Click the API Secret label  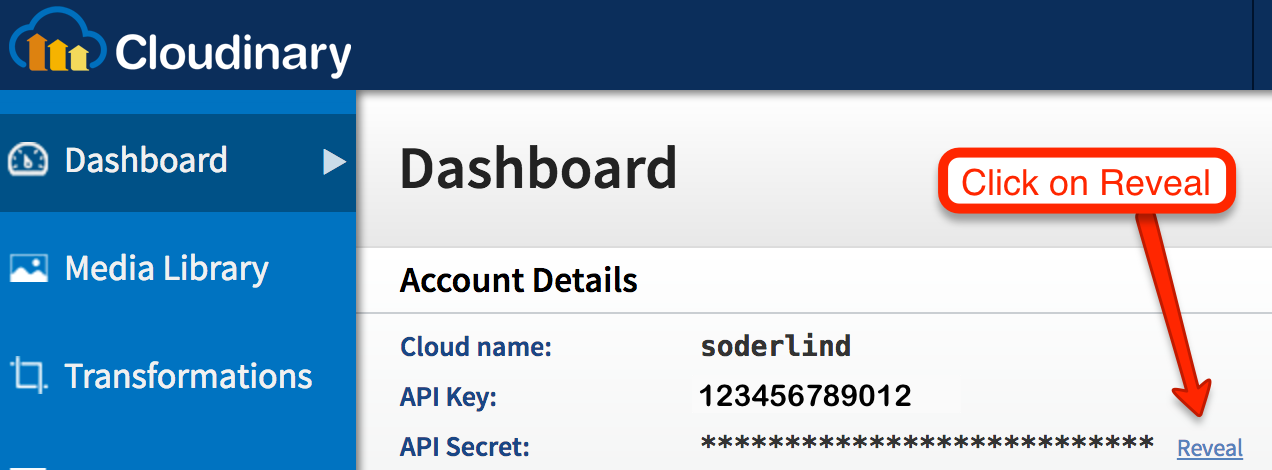[x=464, y=446]
